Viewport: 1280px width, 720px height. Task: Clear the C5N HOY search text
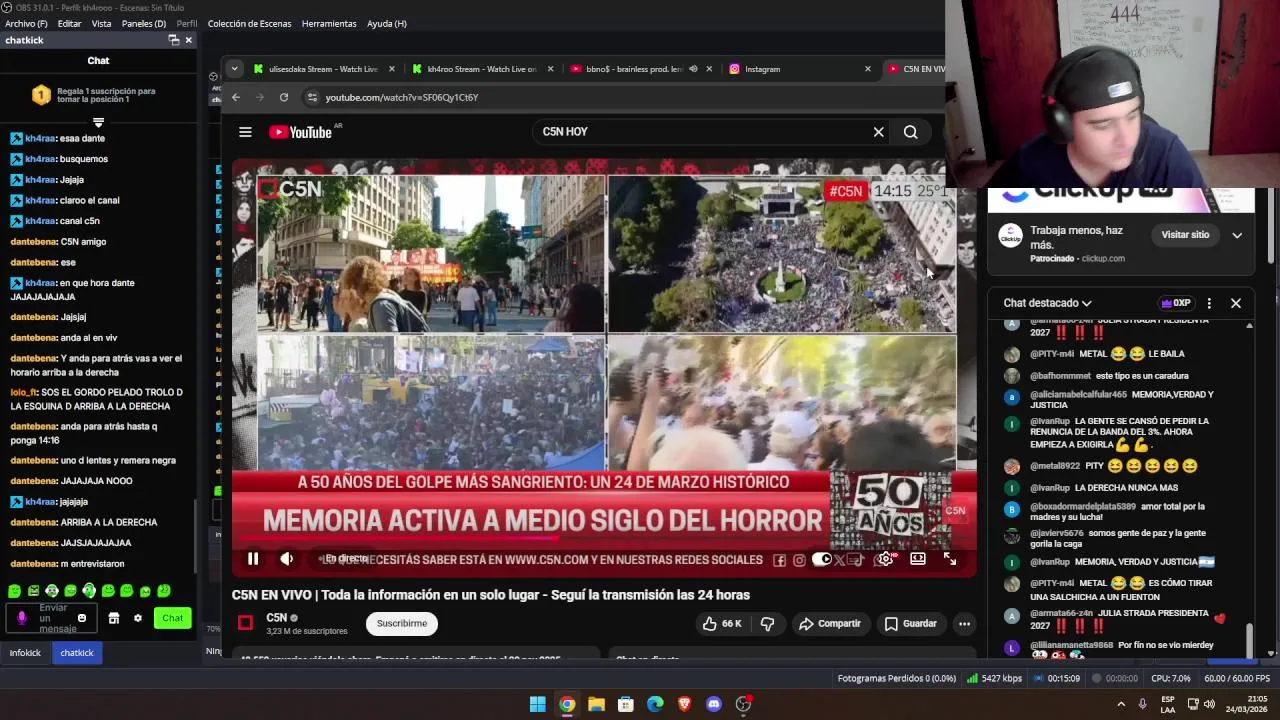(x=879, y=132)
